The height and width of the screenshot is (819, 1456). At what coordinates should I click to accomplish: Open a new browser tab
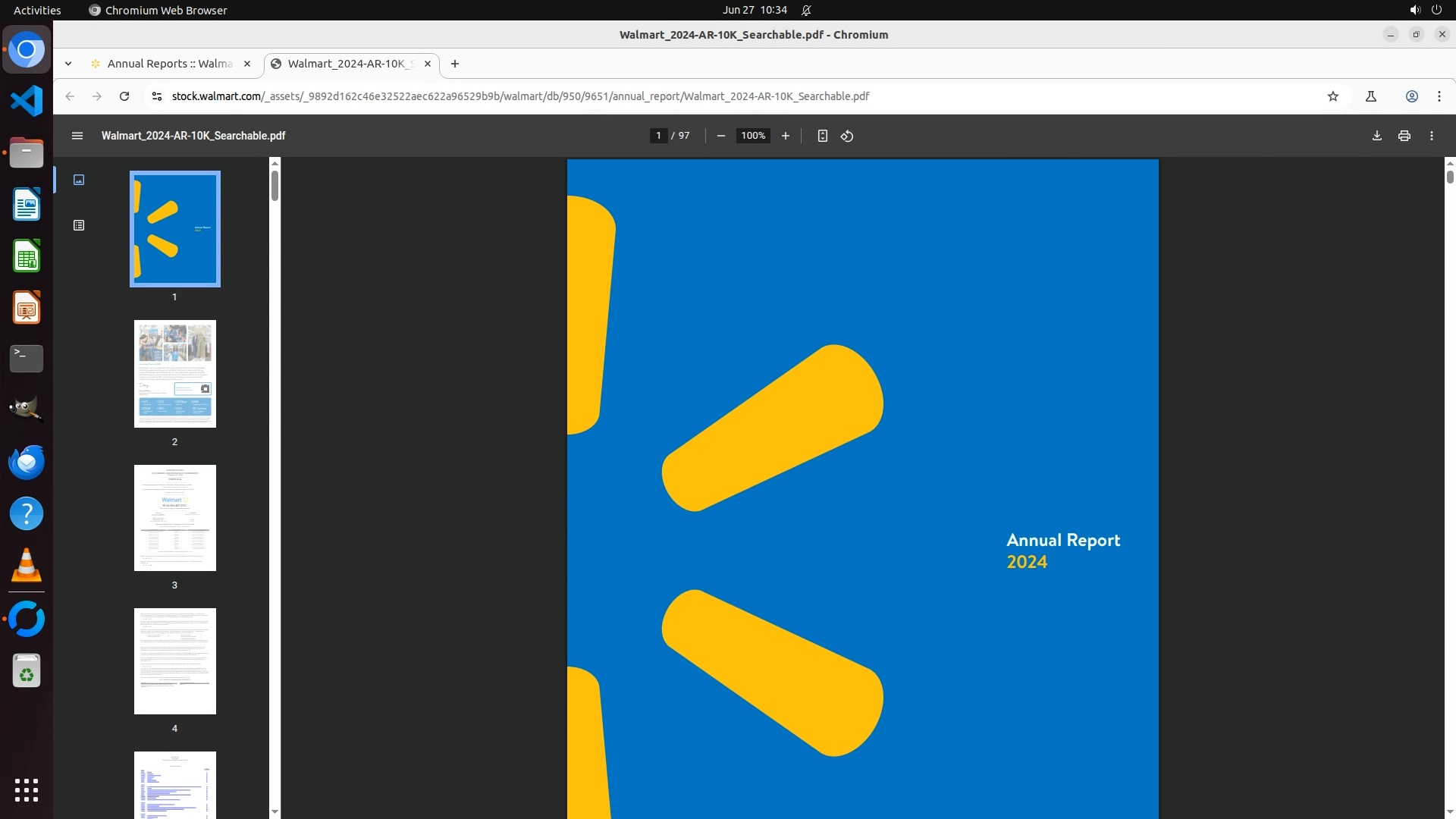point(454,64)
